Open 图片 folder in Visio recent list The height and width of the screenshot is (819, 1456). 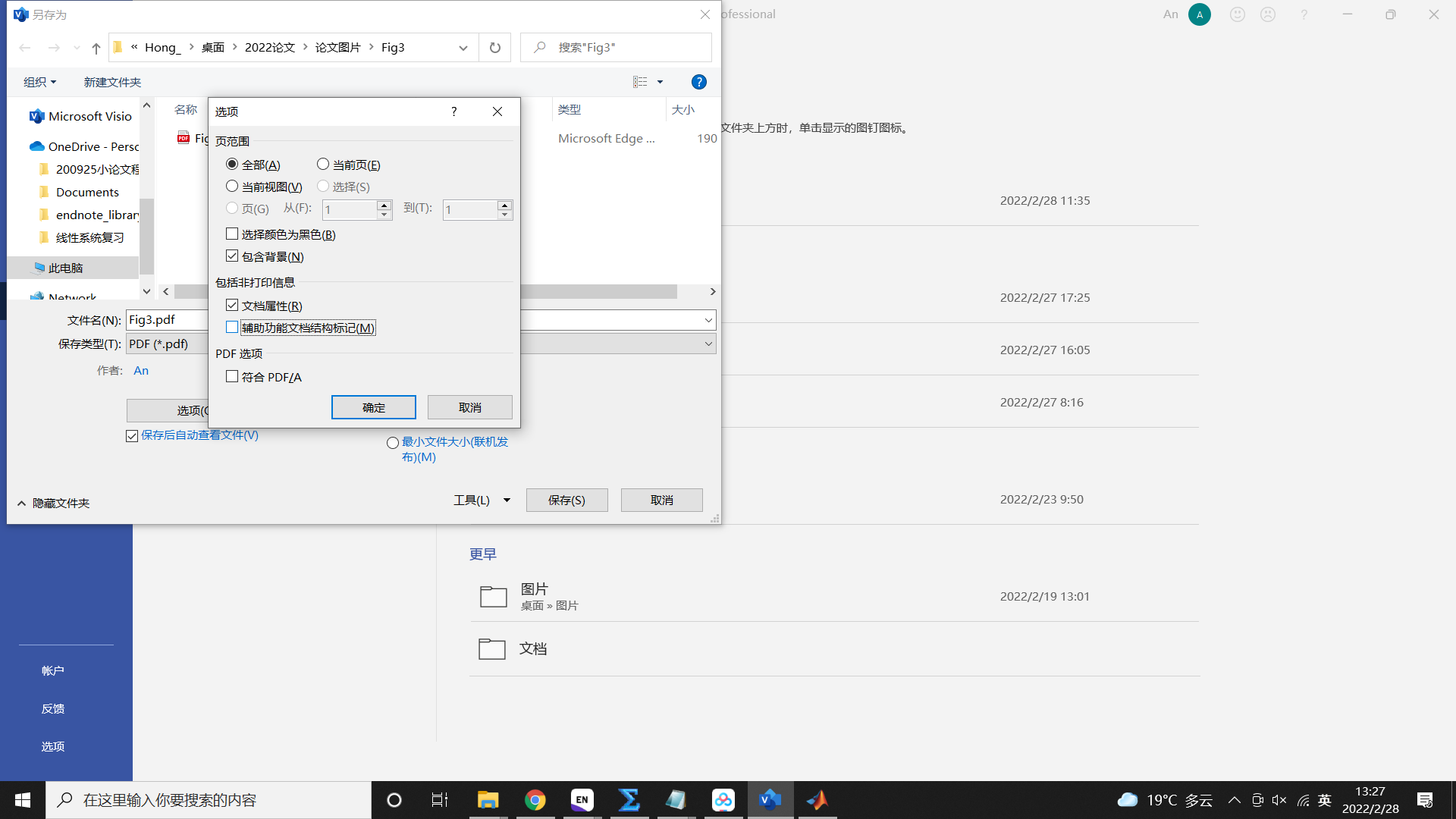coord(834,596)
